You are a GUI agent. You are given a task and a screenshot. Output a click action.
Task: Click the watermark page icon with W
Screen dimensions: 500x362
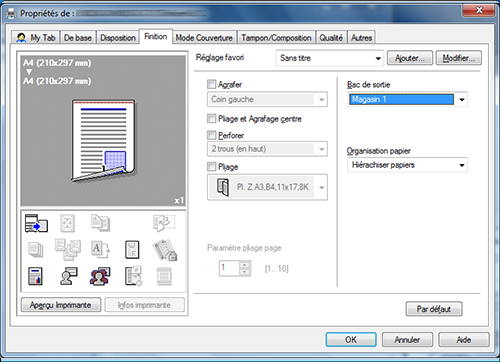click(132, 250)
